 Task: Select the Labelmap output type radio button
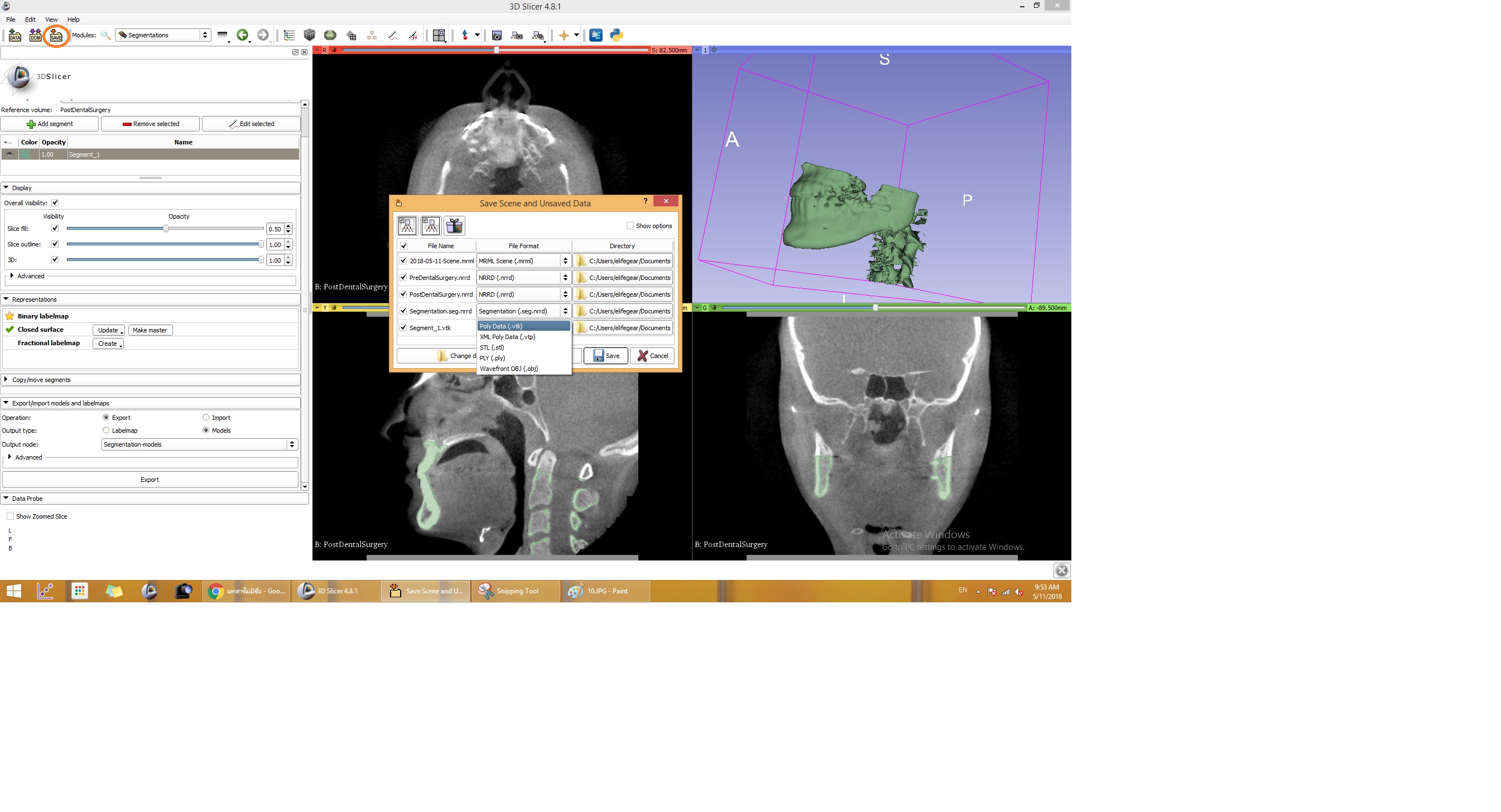point(106,431)
